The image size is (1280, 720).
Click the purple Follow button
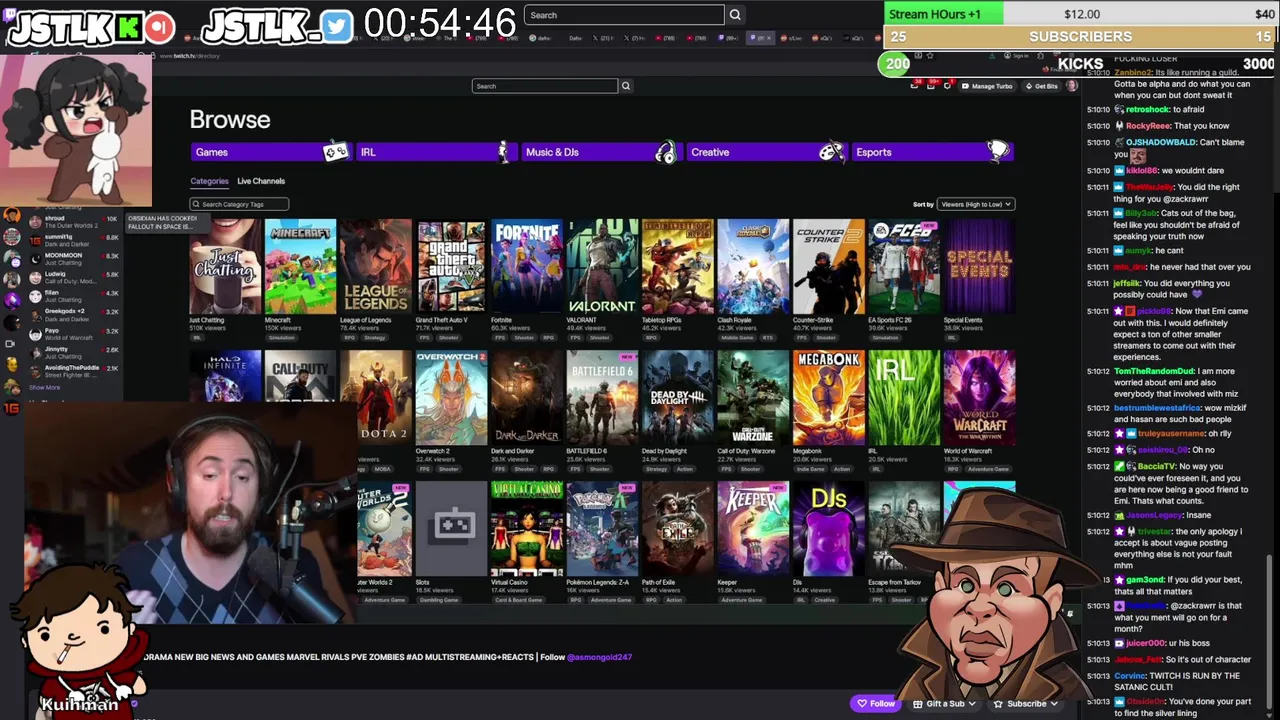876,703
